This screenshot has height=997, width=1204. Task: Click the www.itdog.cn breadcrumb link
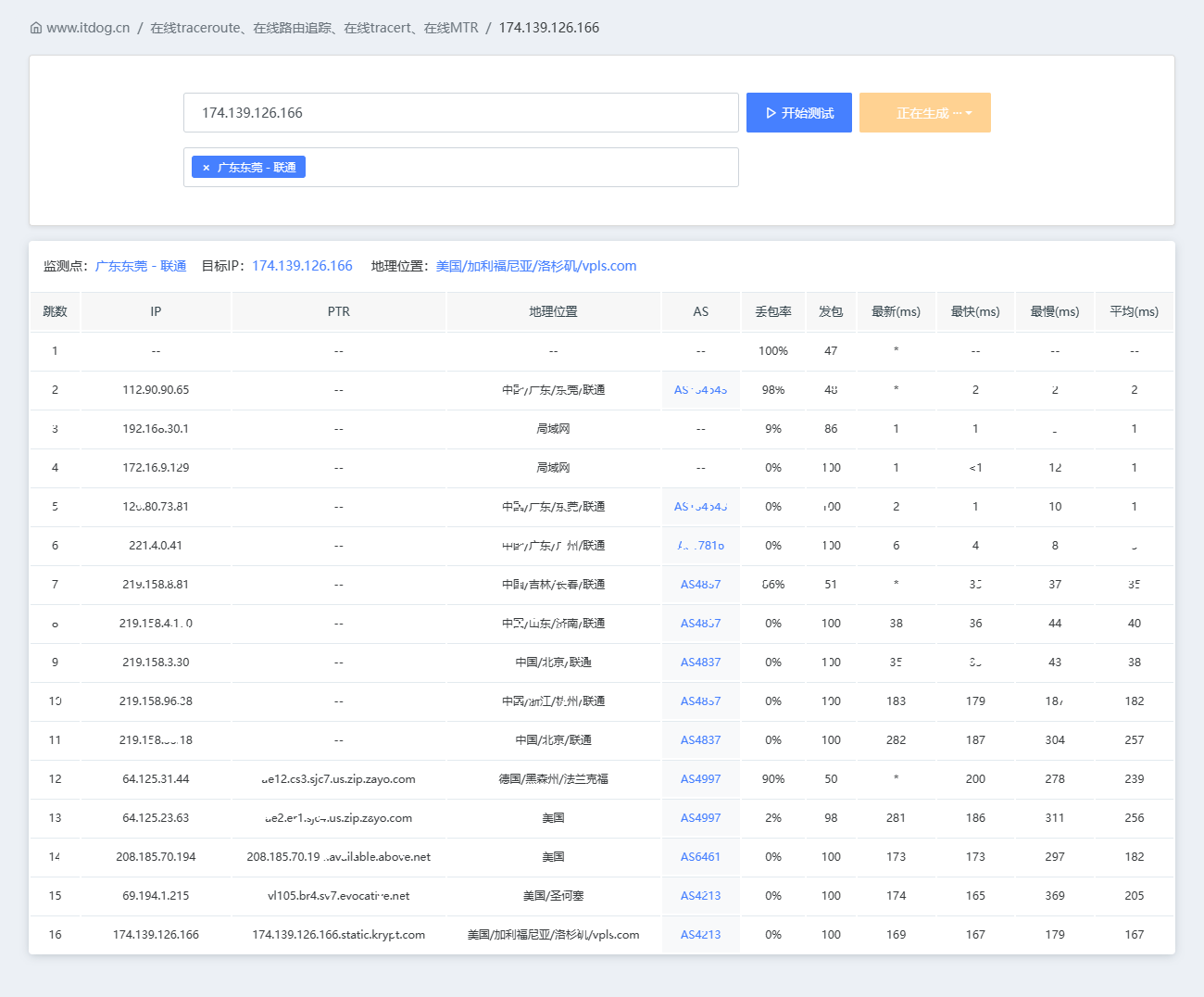[x=88, y=28]
